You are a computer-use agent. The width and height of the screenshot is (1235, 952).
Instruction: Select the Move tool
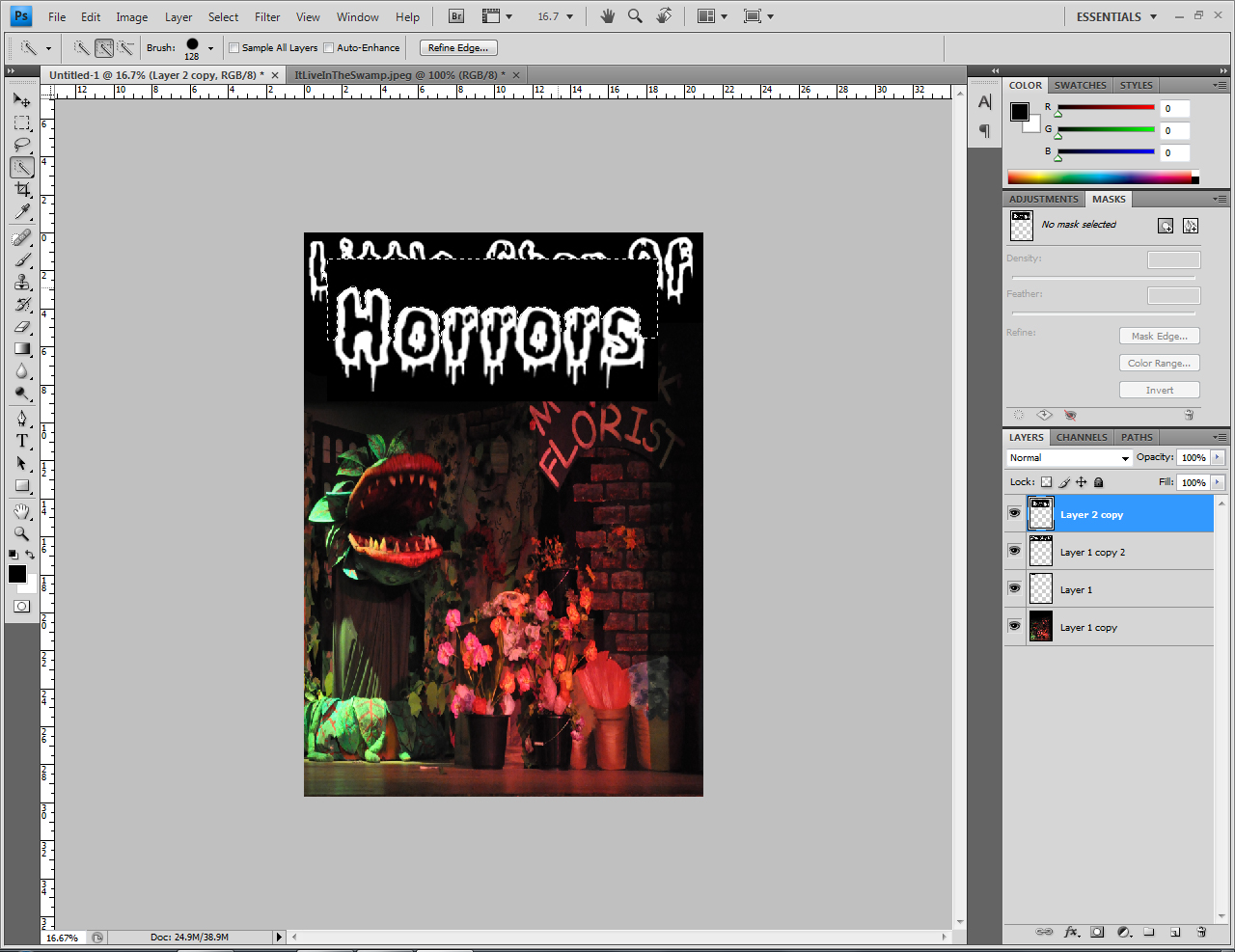click(x=22, y=99)
